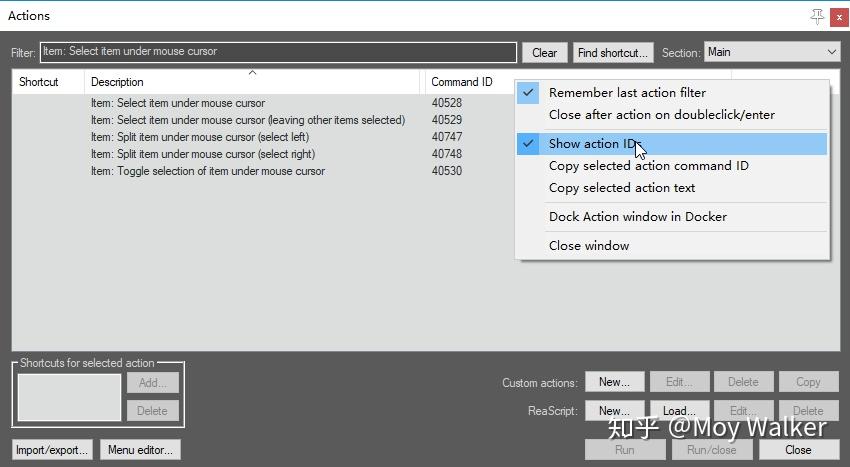Image resolution: width=850 pixels, height=467 pixels.
Task: Click into the Filter text field
Action: (278, 52)
